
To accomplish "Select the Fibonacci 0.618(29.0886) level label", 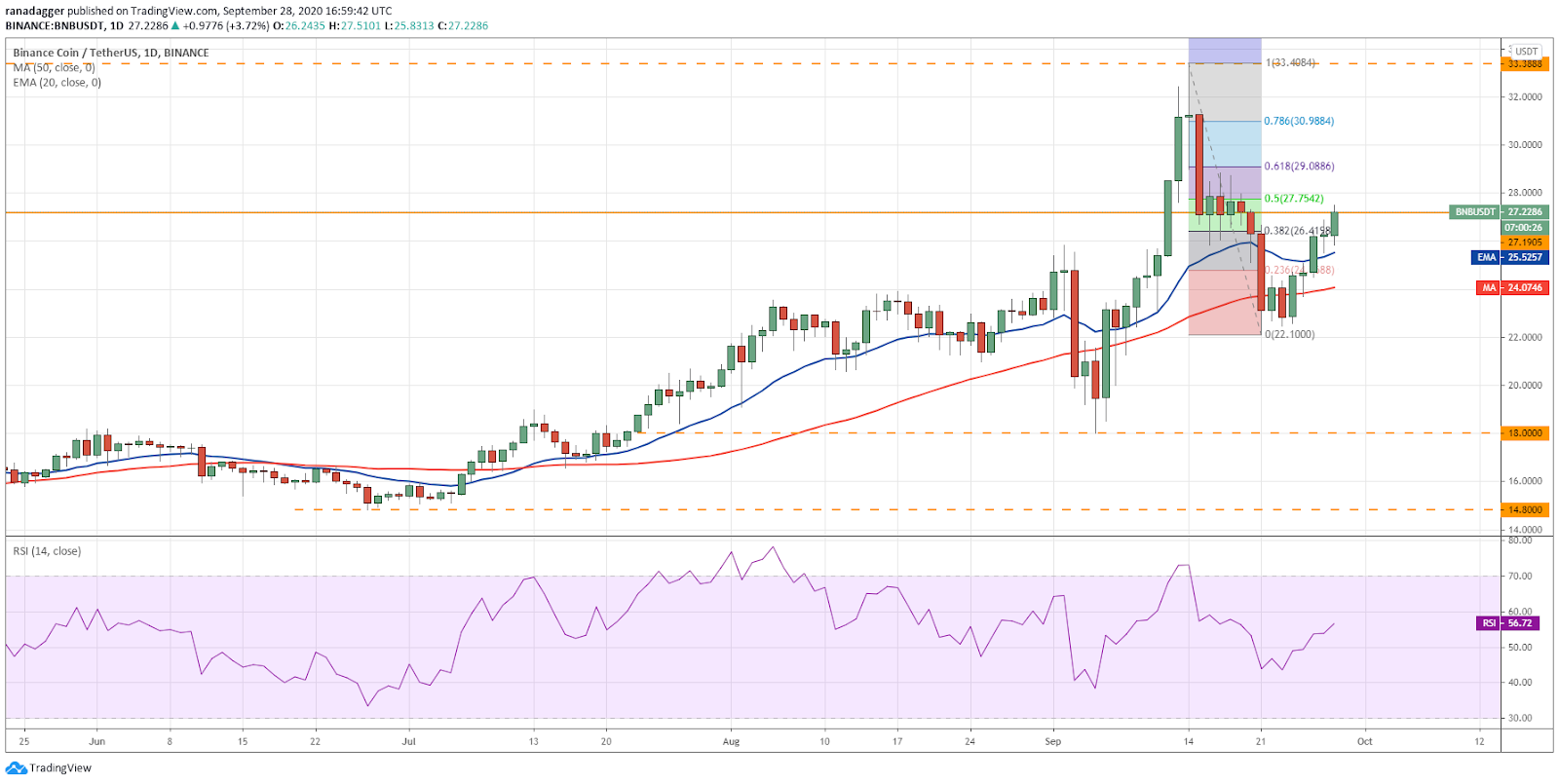I will (1299, 167).
